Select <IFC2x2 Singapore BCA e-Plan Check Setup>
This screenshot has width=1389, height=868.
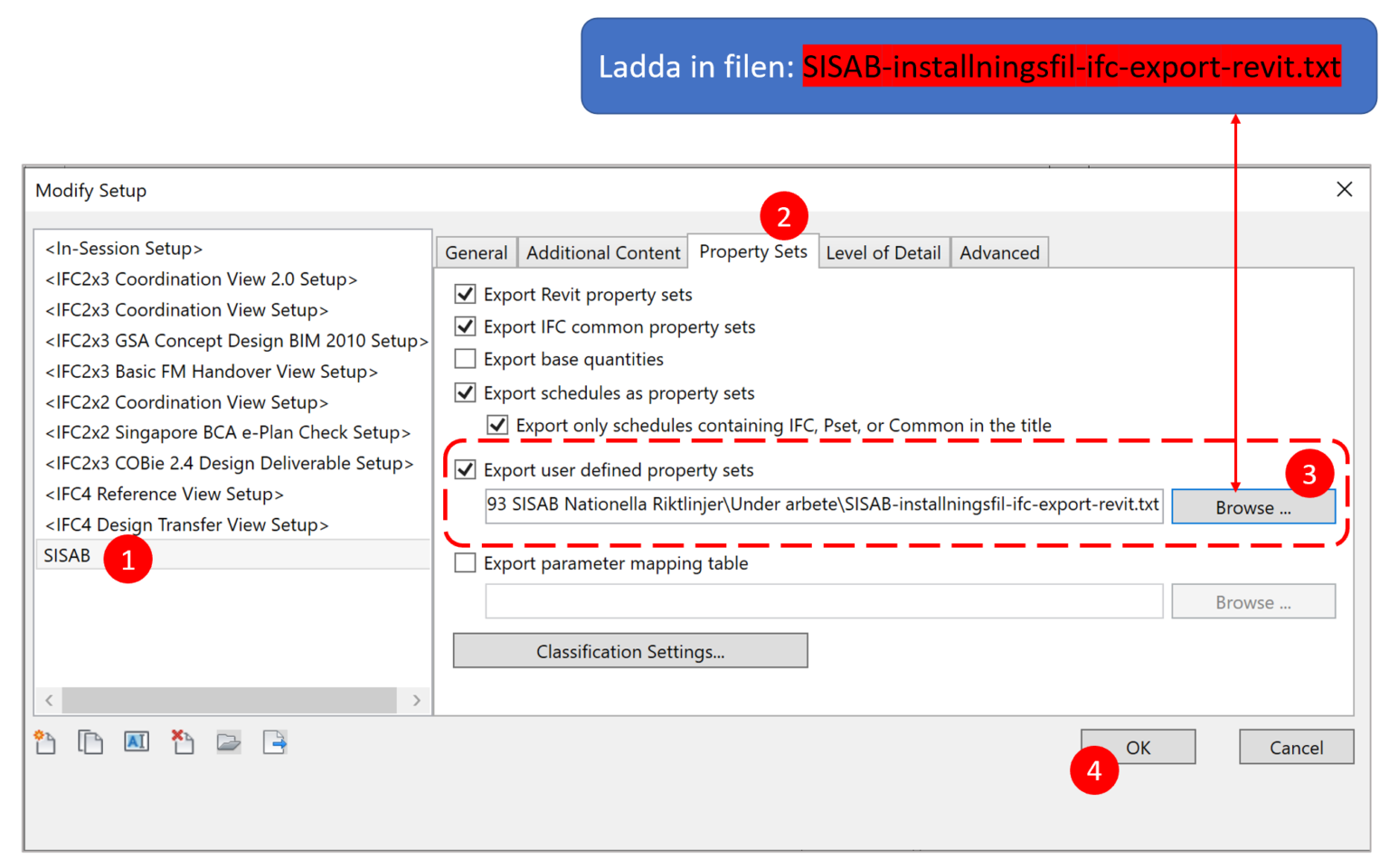tap(228, 432)
